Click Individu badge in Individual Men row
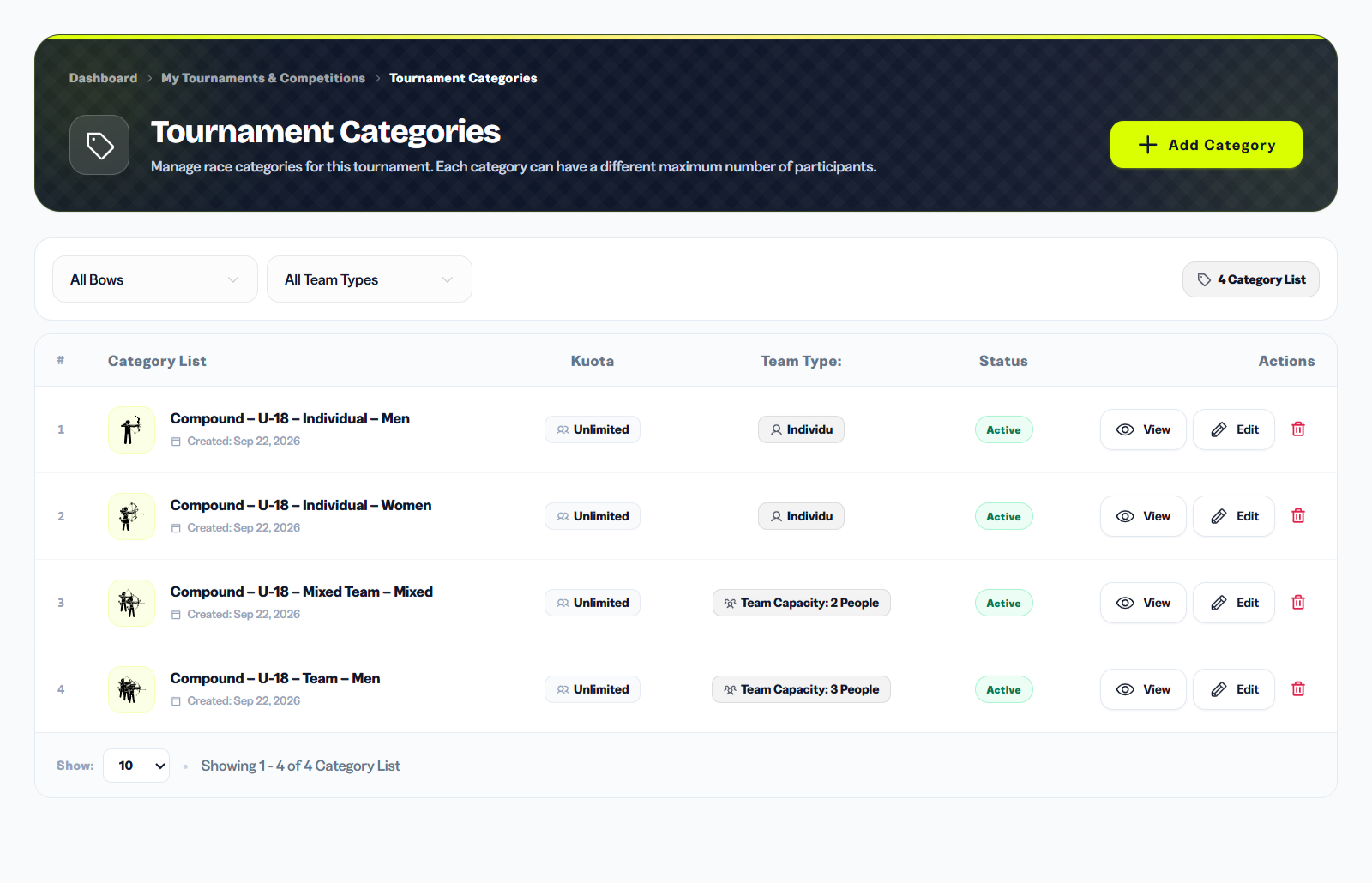Image resolution: width=1372 pixels, height=883 pixels. click(802, 429)
